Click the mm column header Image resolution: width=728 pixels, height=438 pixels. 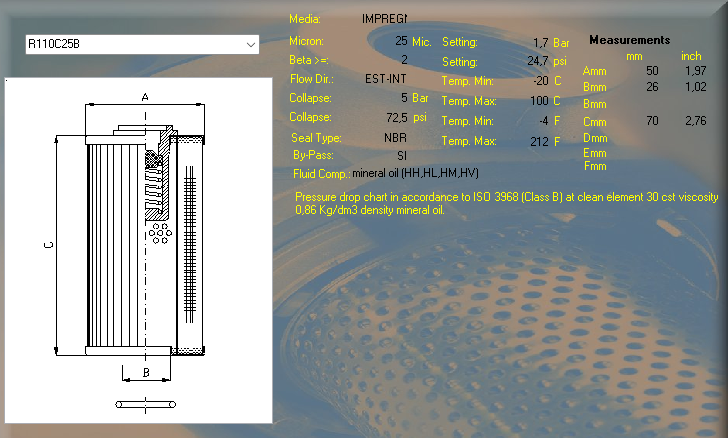634,57
